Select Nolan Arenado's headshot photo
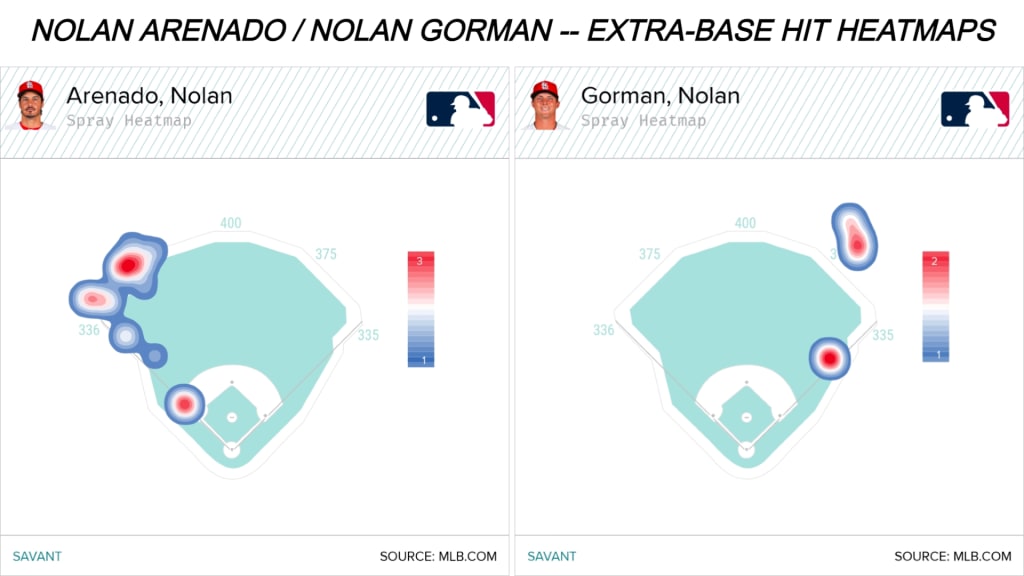Viewport: 1024px width, 576px height. (x=31, y=106)
